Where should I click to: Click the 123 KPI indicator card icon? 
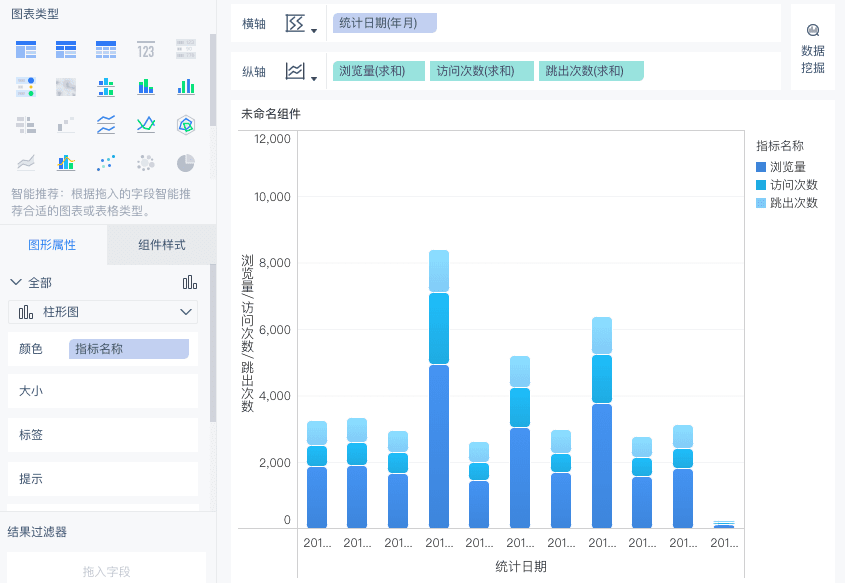(146, 49)
